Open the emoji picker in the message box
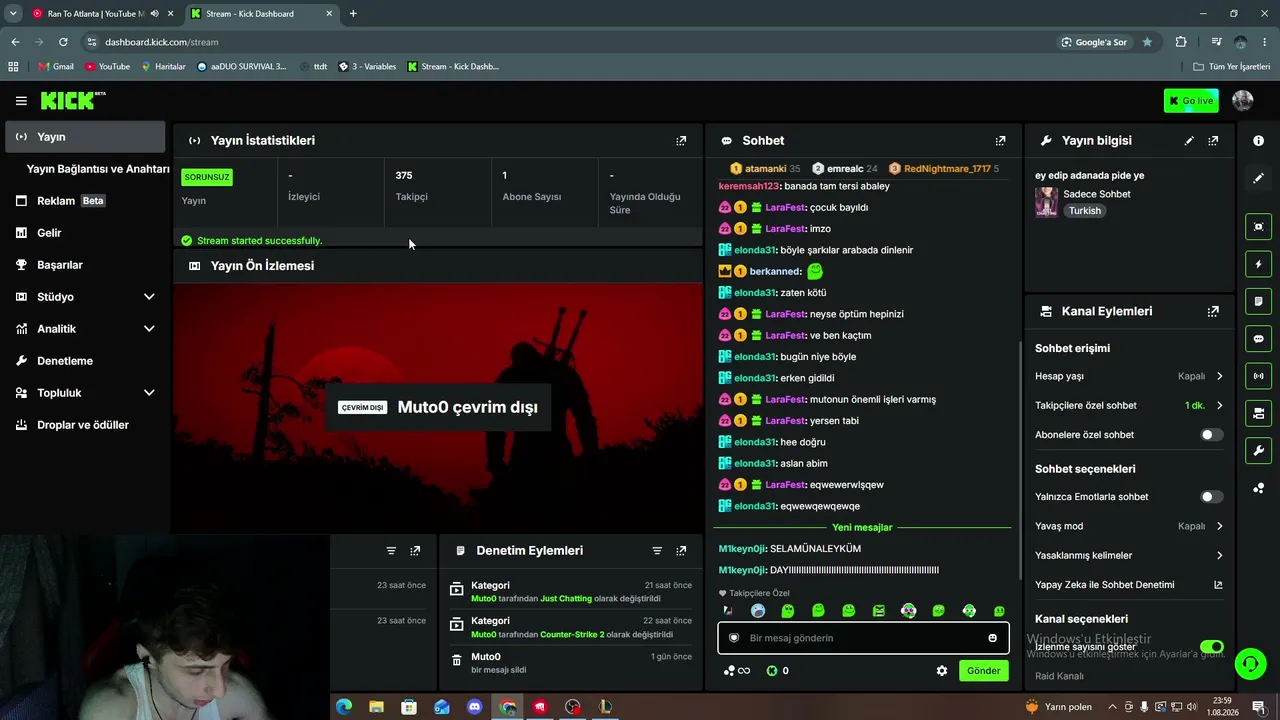The width and height of the screenshot is (1280, 720). [x=992, y=638]
